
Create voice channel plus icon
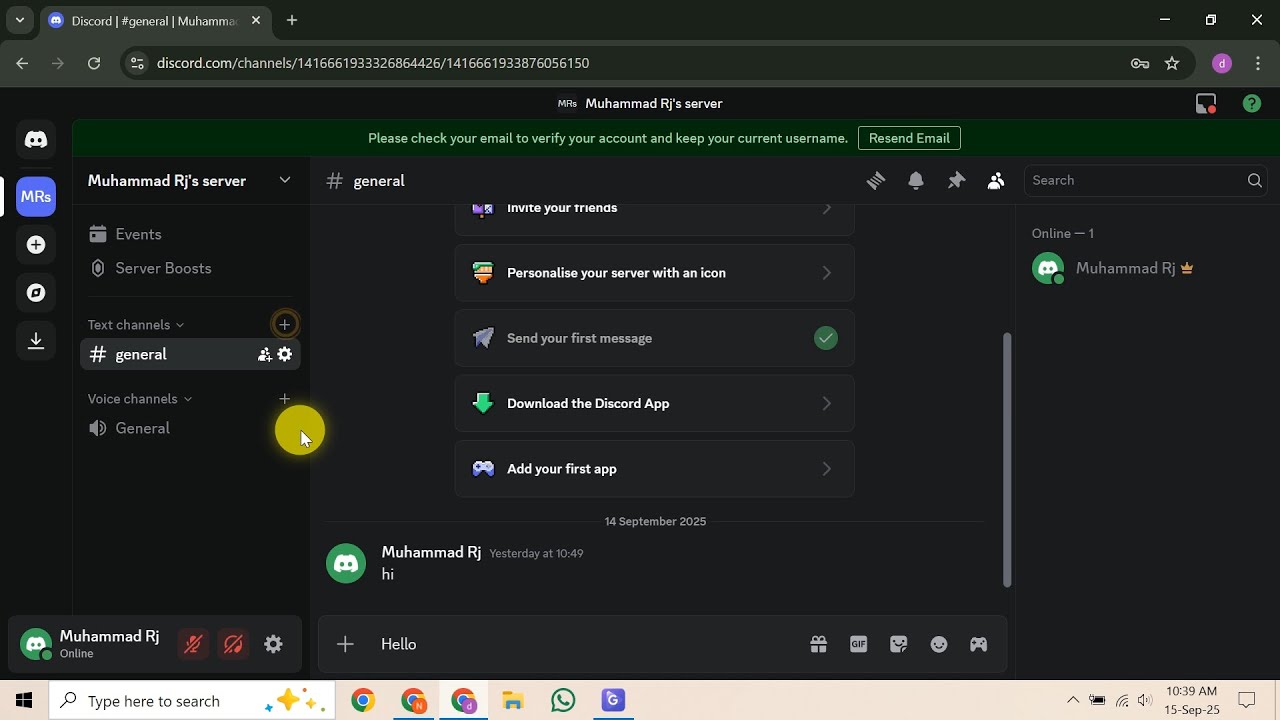point(285,398)
